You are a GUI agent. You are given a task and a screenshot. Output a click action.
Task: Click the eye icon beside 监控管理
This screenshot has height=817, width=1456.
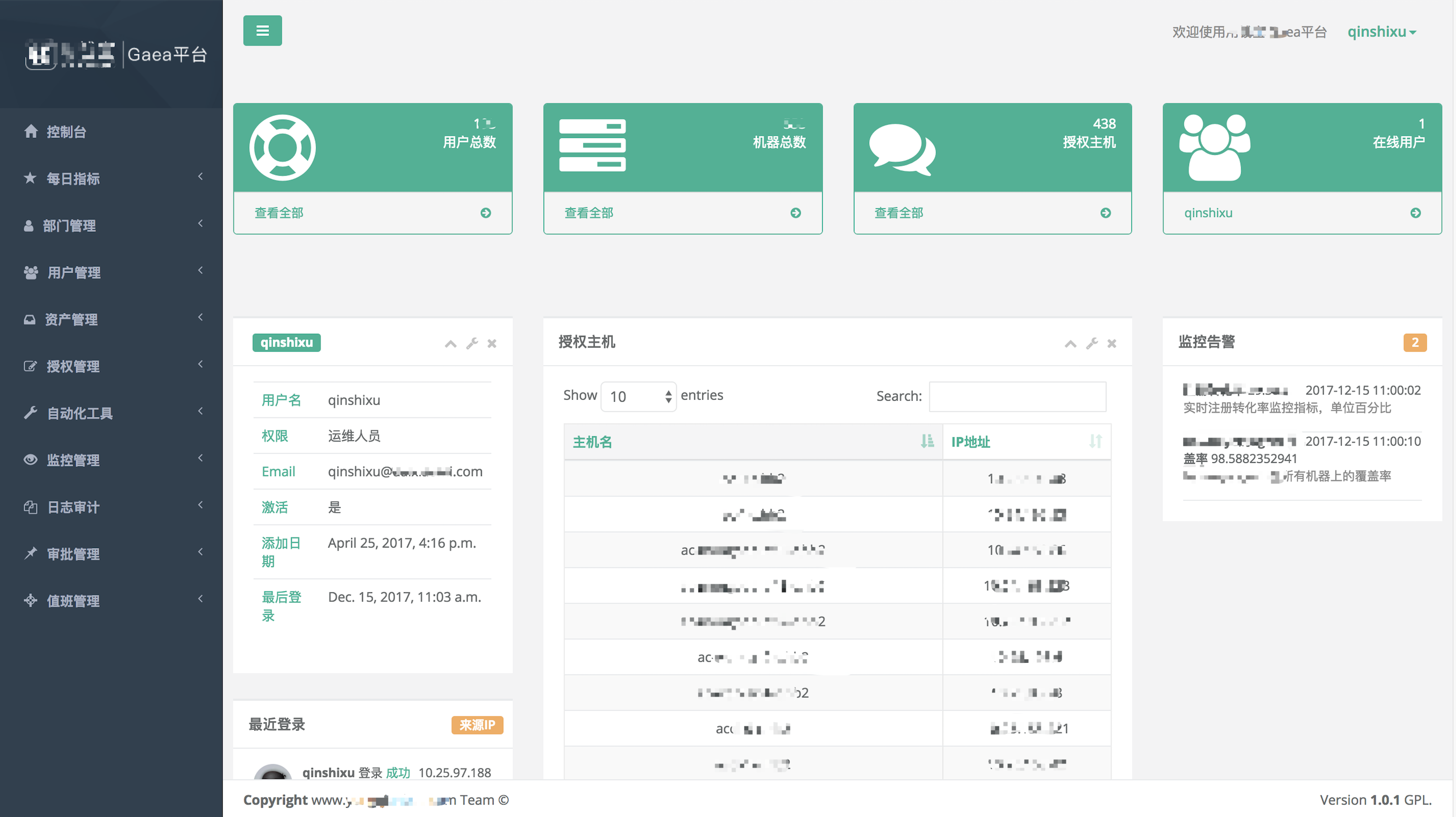click(30, 460)
